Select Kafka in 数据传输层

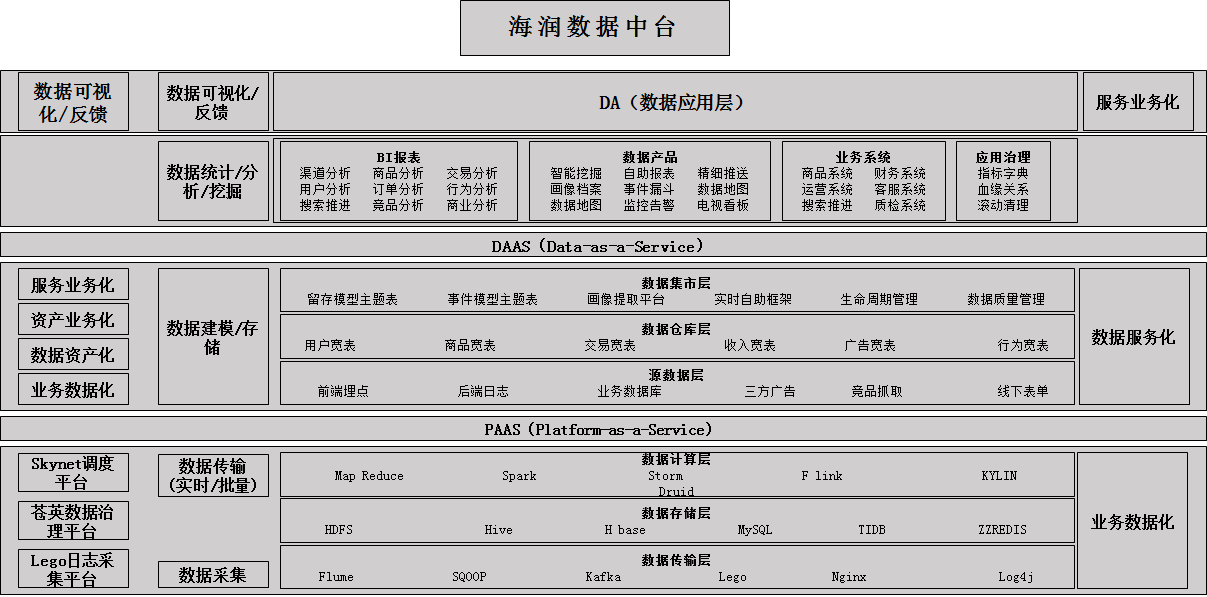point(603,577)
